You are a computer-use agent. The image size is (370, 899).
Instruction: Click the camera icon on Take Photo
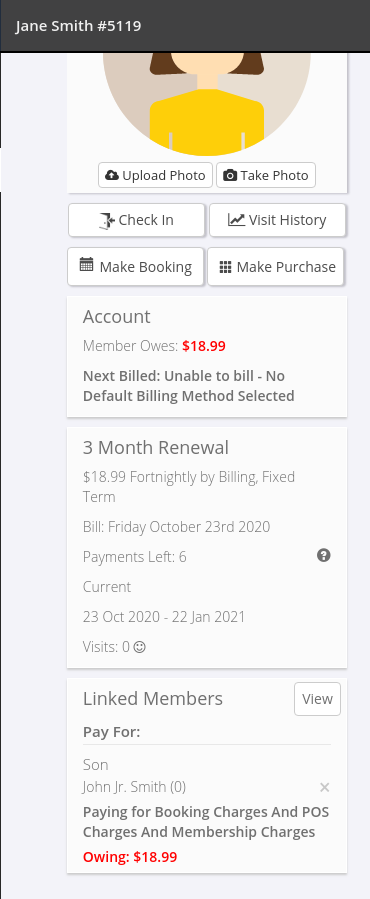coord(229,175)
